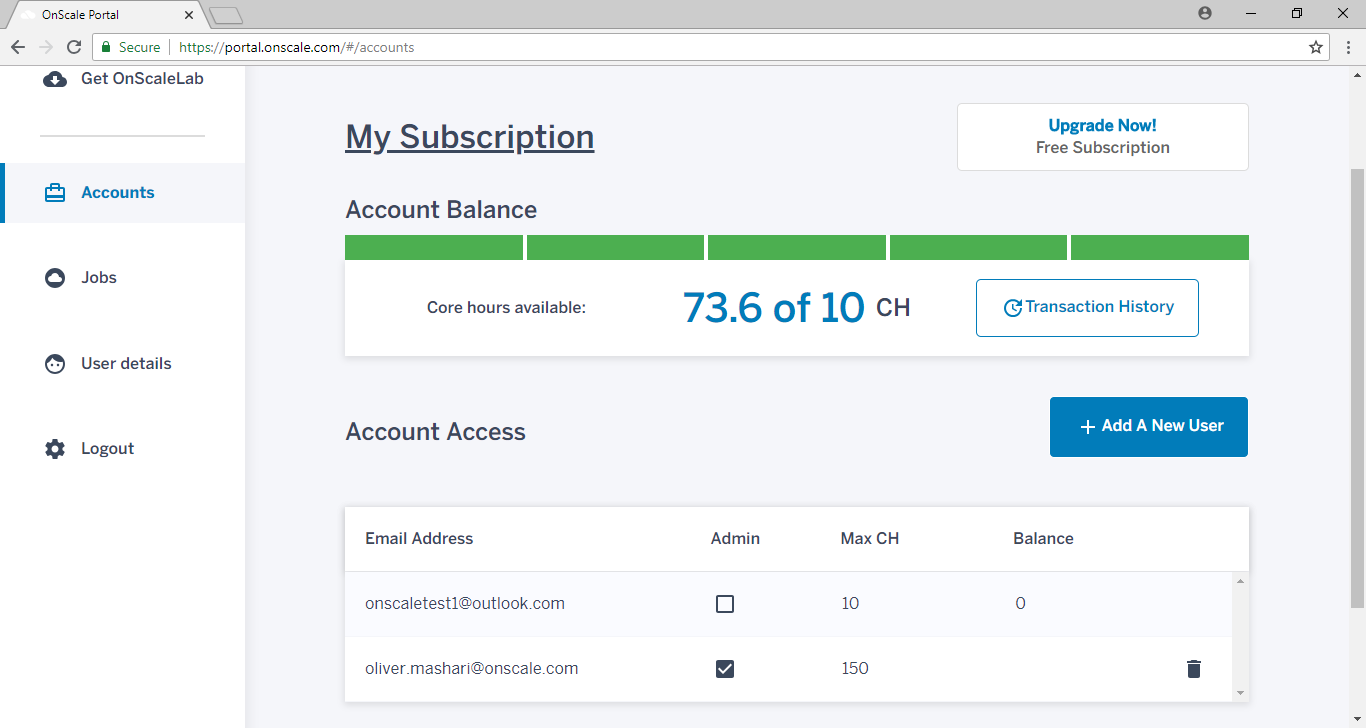1366x728 pixels.
Task: Click the Logout gear icon
Action: [55, 449]
